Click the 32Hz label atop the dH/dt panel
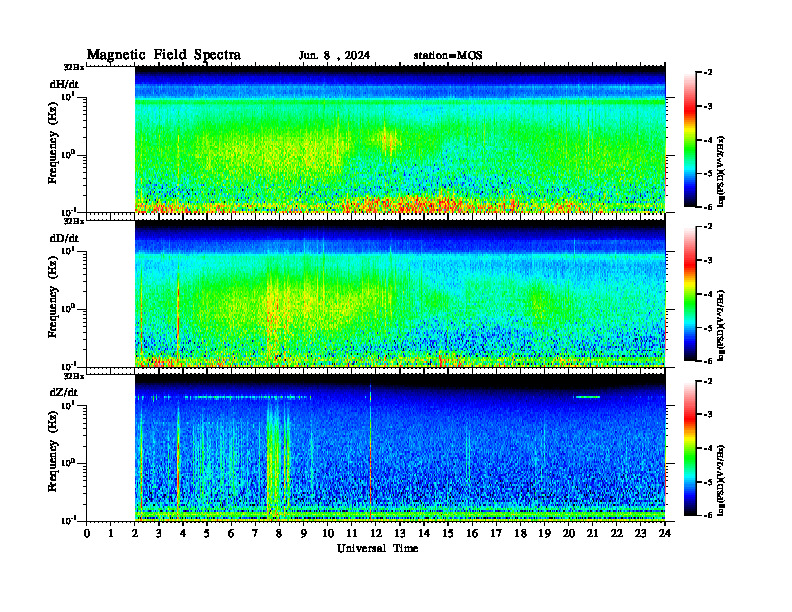Image resolution: width=792 pixels, height=612 pixels. [74, 67]
